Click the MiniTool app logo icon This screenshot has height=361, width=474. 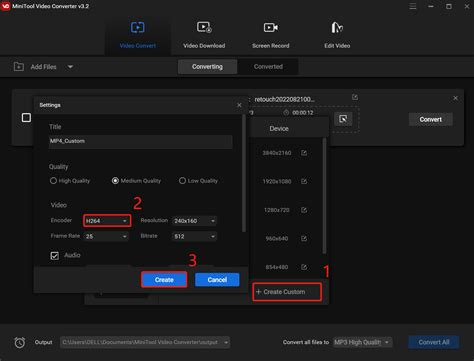point(6,6)
